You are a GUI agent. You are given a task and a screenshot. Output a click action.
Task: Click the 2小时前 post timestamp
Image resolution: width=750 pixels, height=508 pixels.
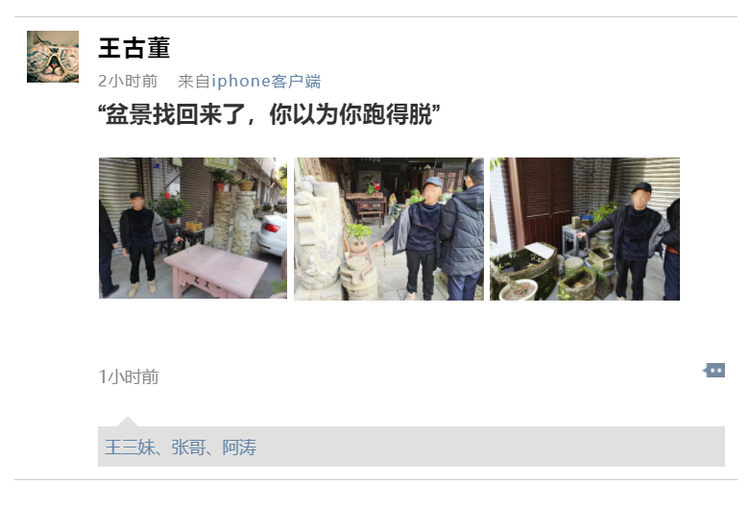[x=128, y=81]
